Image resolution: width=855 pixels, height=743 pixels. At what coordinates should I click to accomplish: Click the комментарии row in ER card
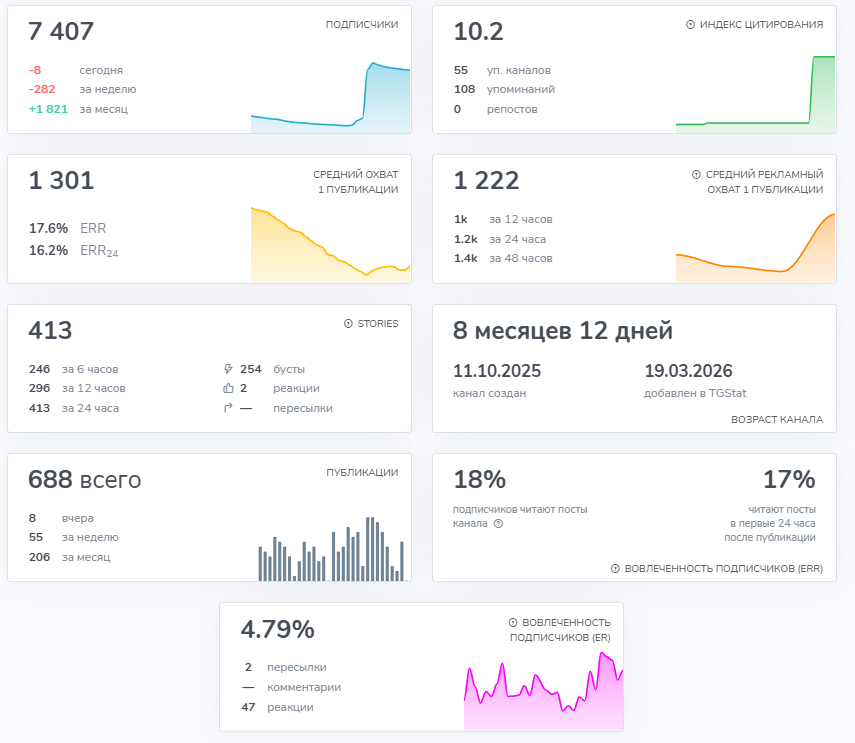tap(291, 687)
